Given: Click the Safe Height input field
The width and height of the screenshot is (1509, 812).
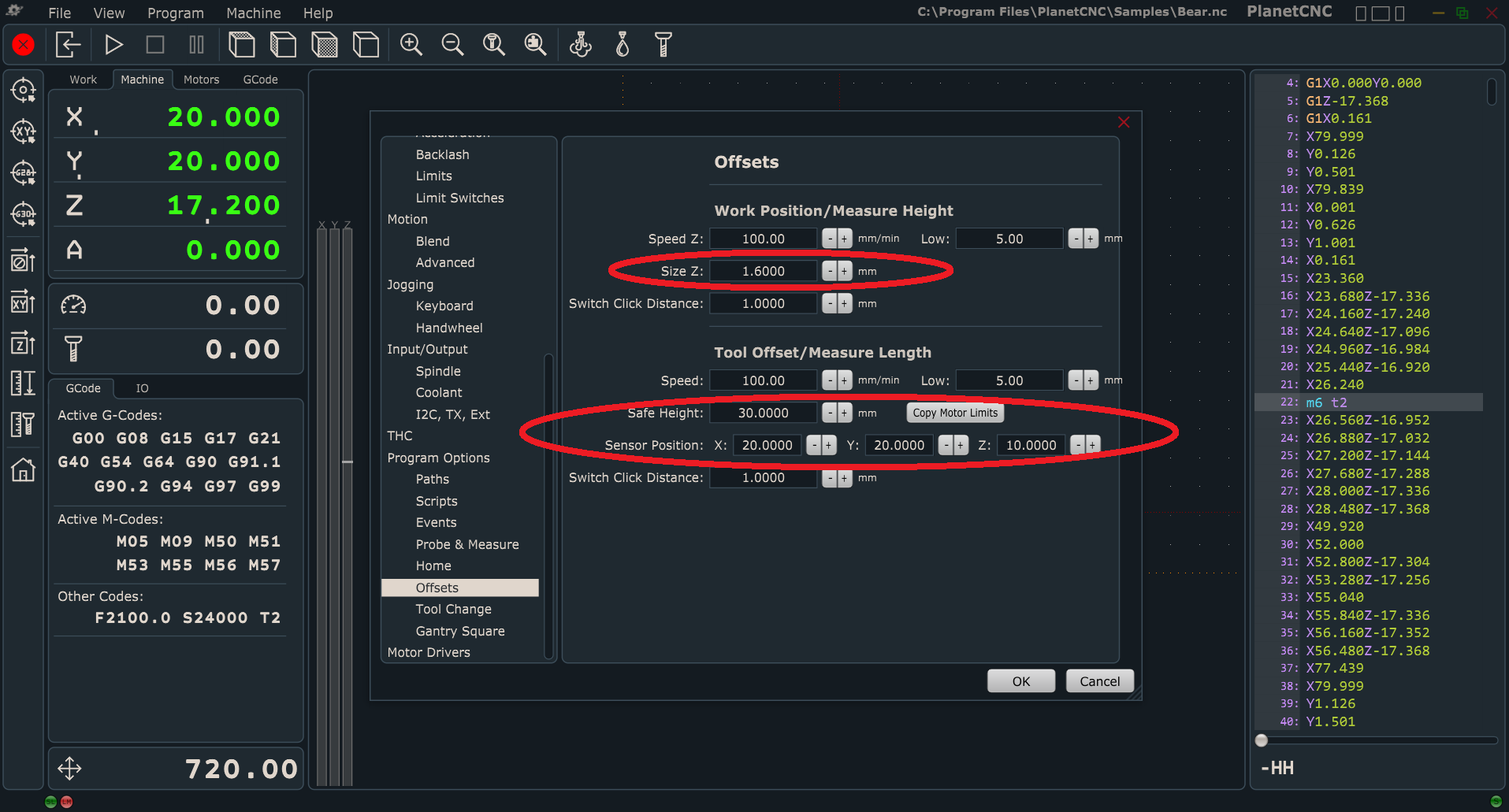Looking at the screenshot, I should pyautogui.click(x=763, y=413).
